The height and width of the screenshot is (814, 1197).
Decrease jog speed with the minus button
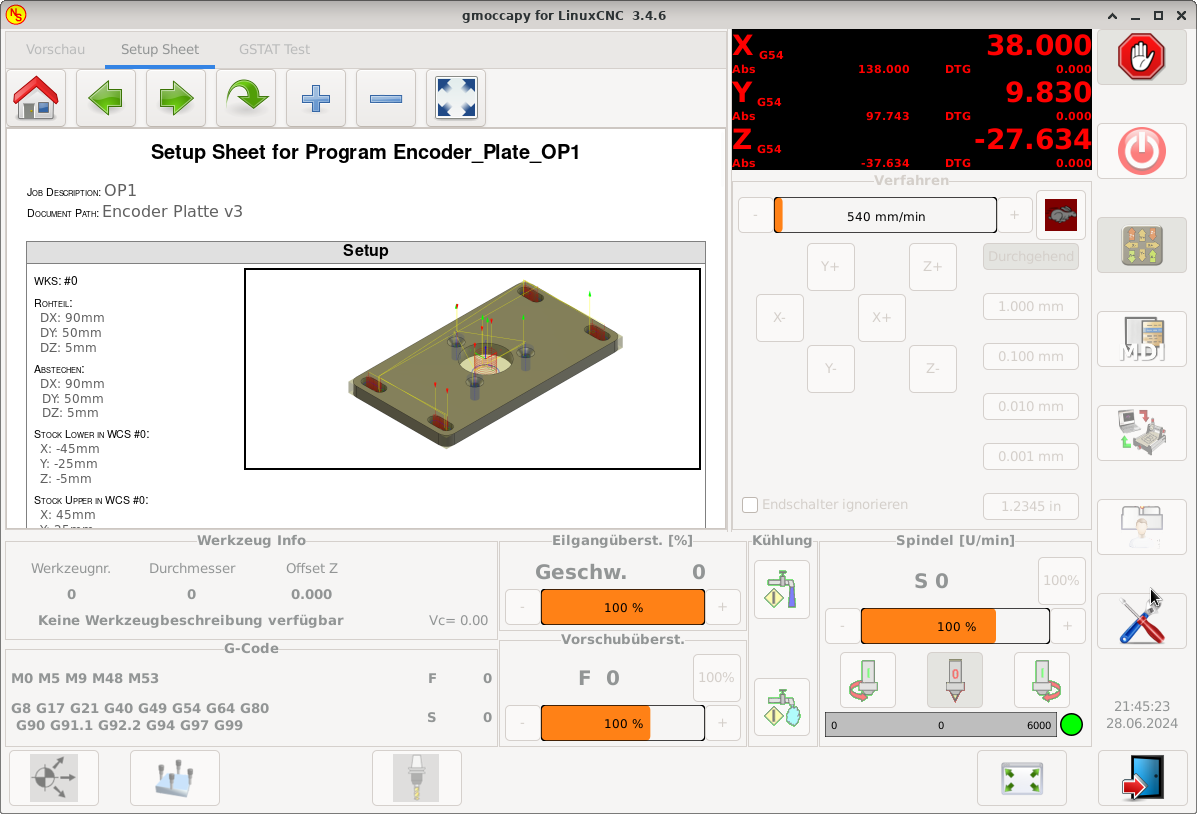754,215
